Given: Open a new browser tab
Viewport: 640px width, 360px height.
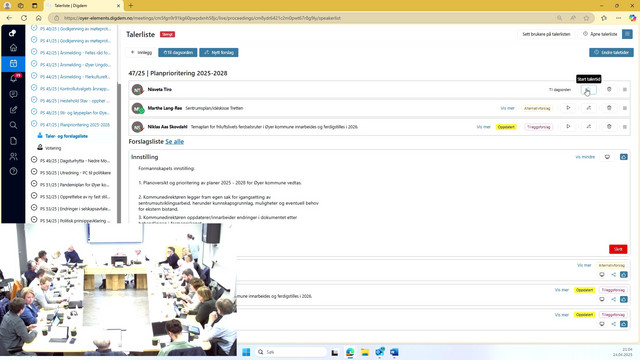Looking at the screenshot, I should [x=131, y=6].
